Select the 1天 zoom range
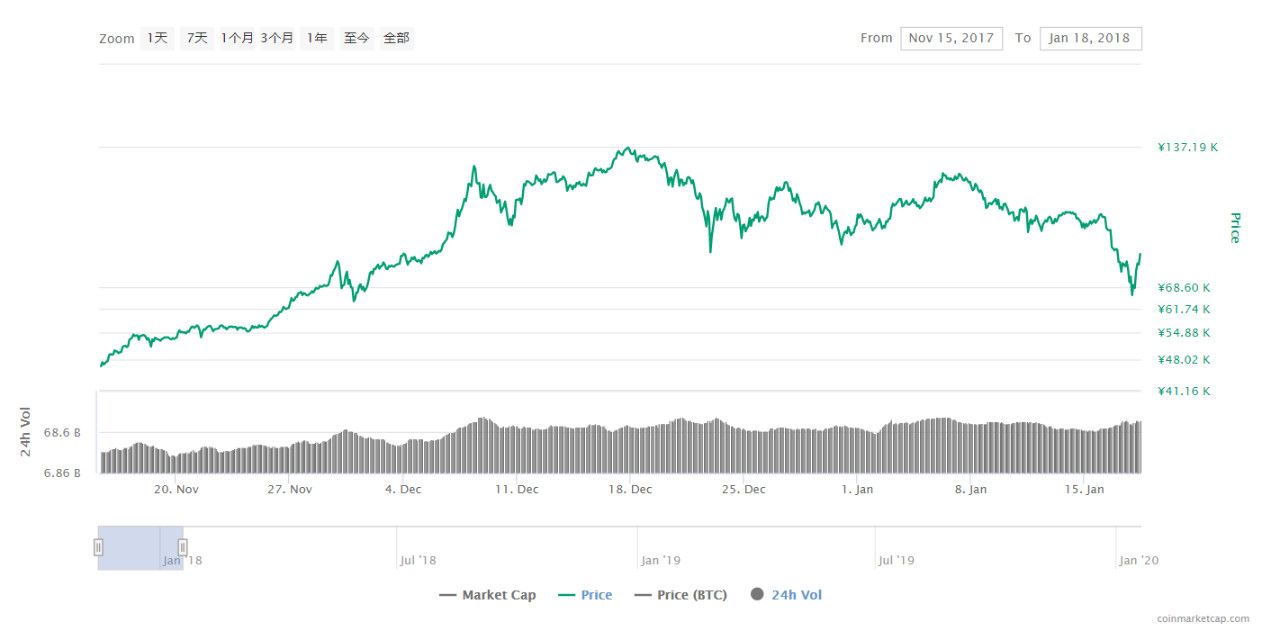1280x626 pixels. (157, 38)
